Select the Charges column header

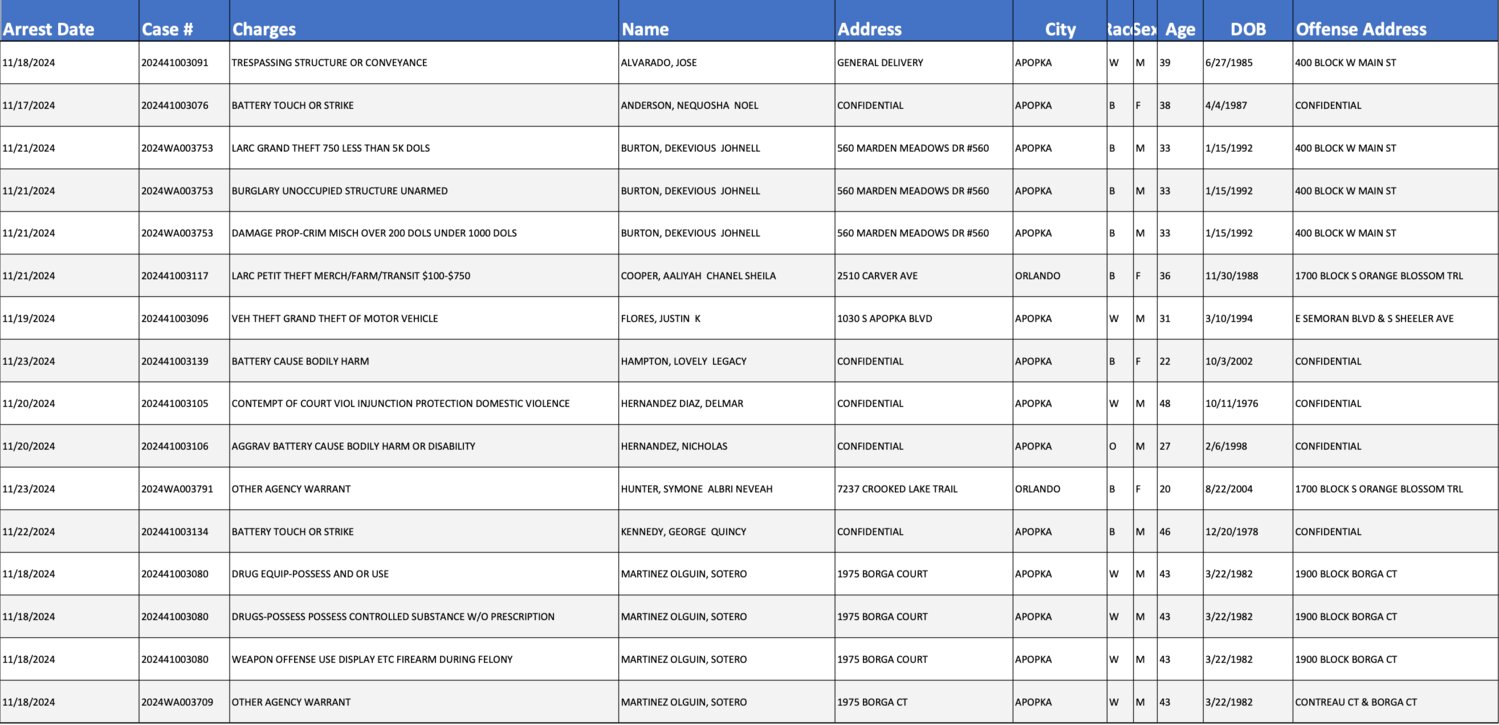[424, 20]
